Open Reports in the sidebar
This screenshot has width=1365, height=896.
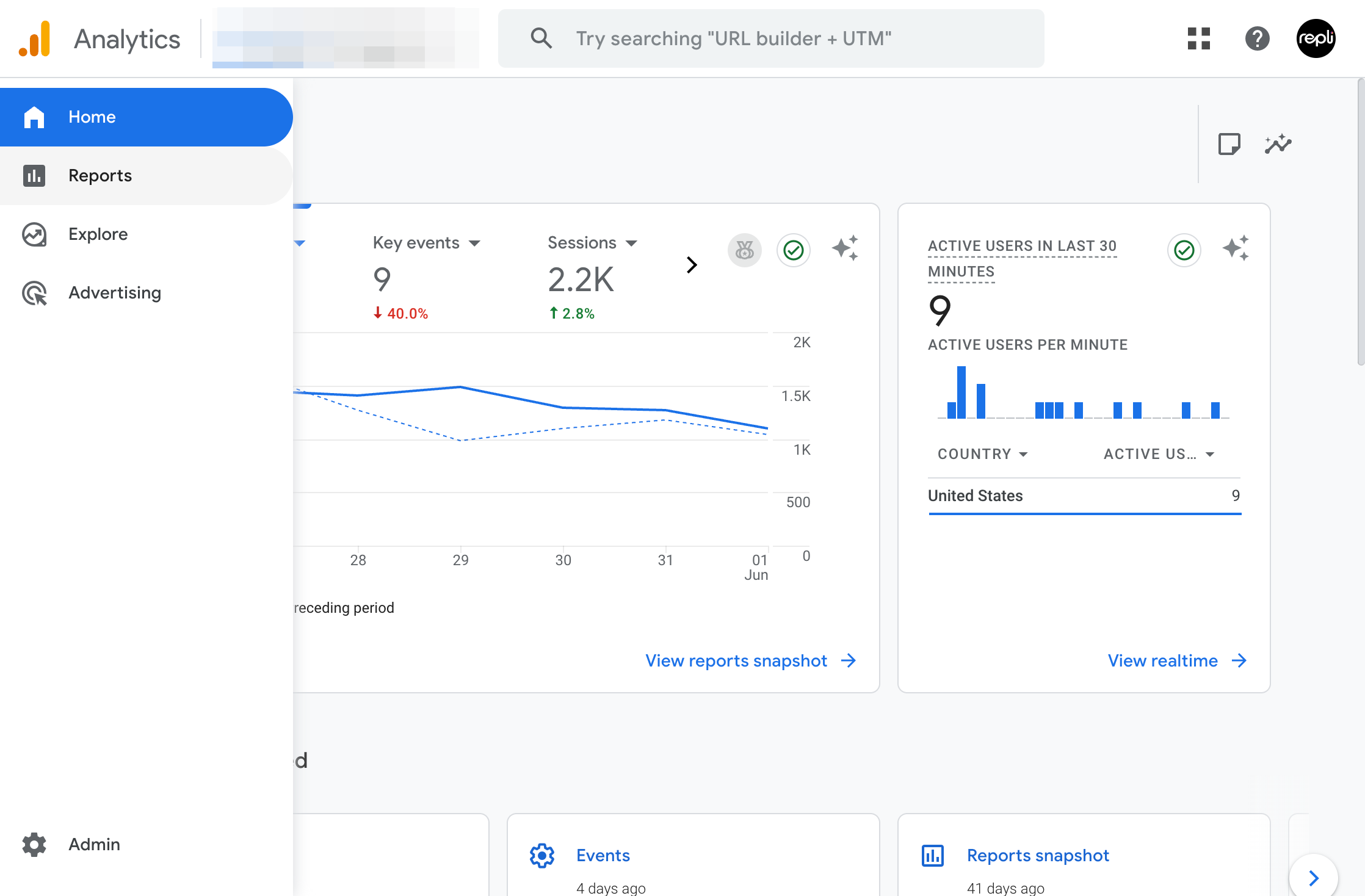click(147, 176)
